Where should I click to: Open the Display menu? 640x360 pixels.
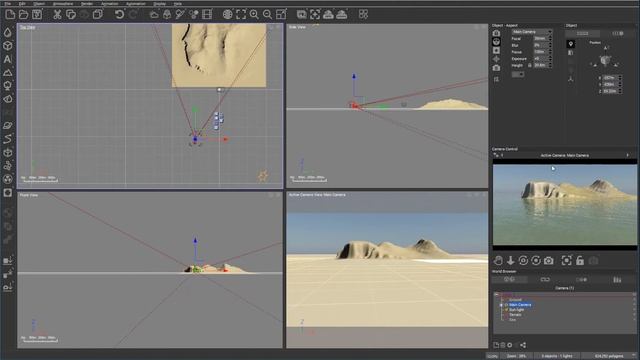pyautogui.click(x=160, y=4)
